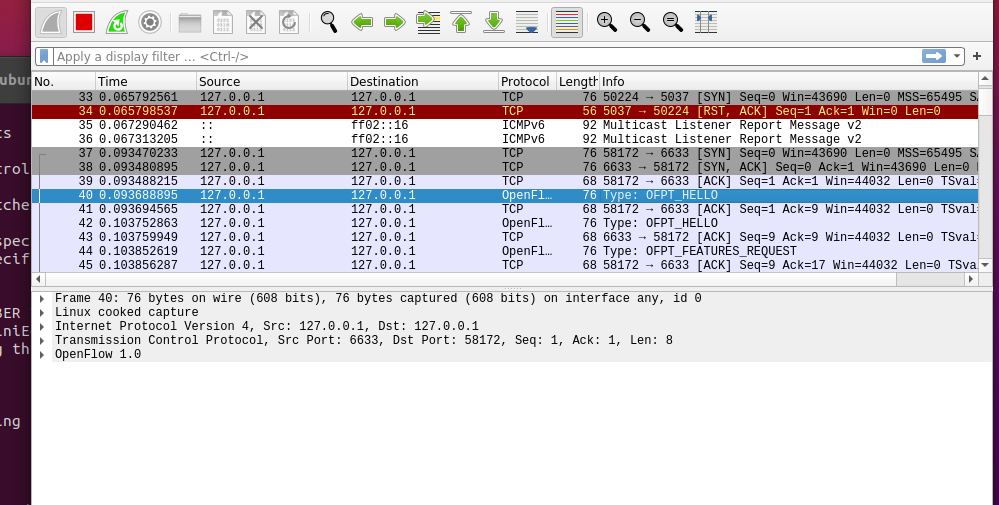Jump to the last packet
Viewport: 999px width, 505px height.
click(494, 22)
